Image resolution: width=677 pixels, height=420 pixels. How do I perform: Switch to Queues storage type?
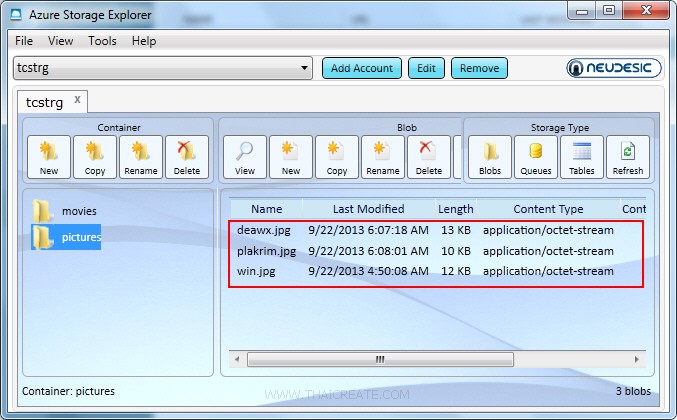click(536, 157)
